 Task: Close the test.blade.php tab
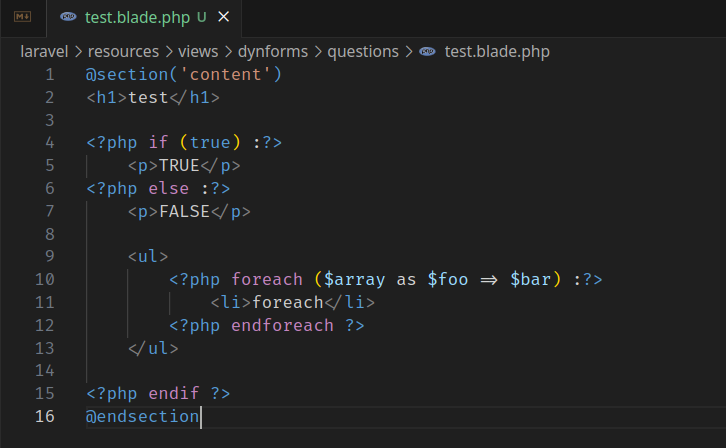(223, 18)
